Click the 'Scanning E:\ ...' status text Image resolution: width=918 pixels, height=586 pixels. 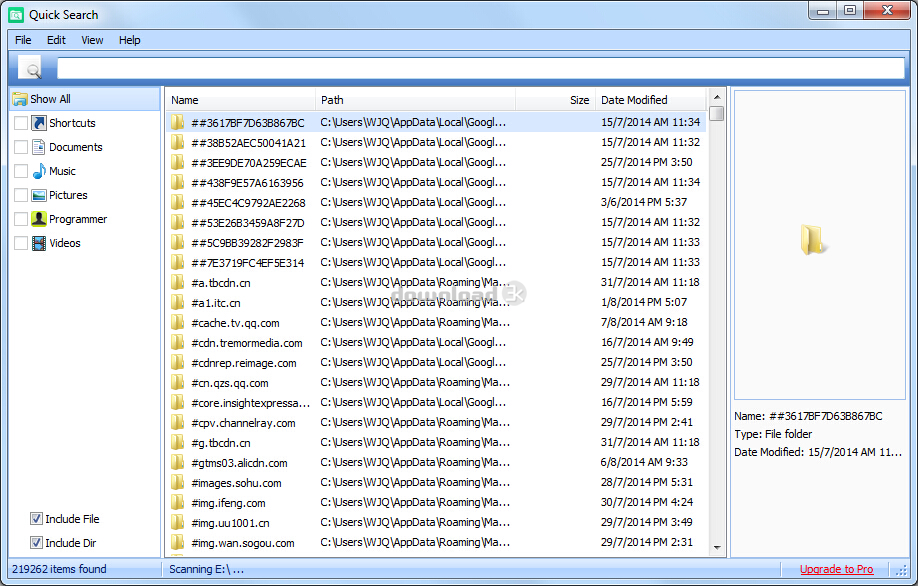pyautogui.click(x=207, y=569)
